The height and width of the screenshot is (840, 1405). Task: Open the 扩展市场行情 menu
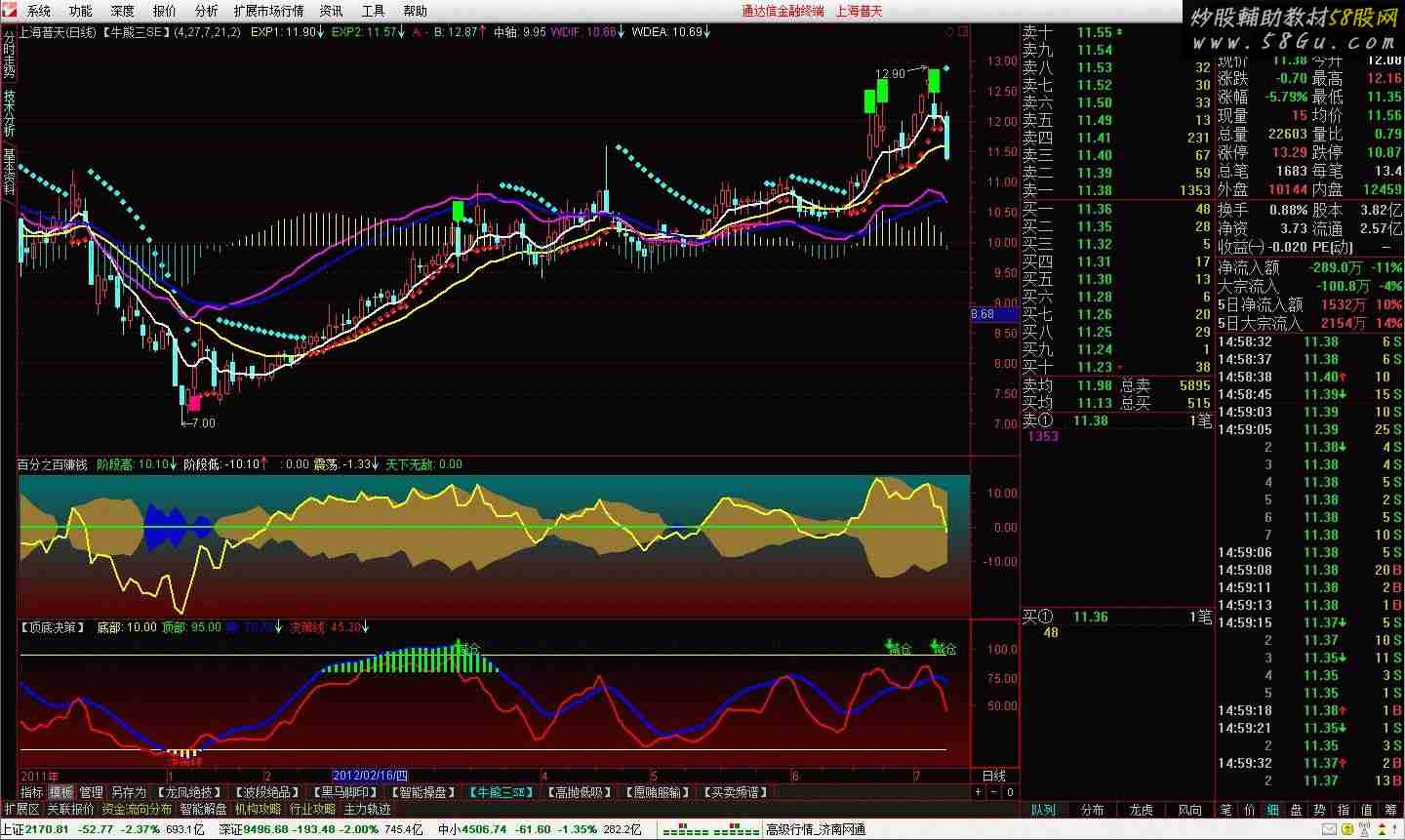(268, 11)
